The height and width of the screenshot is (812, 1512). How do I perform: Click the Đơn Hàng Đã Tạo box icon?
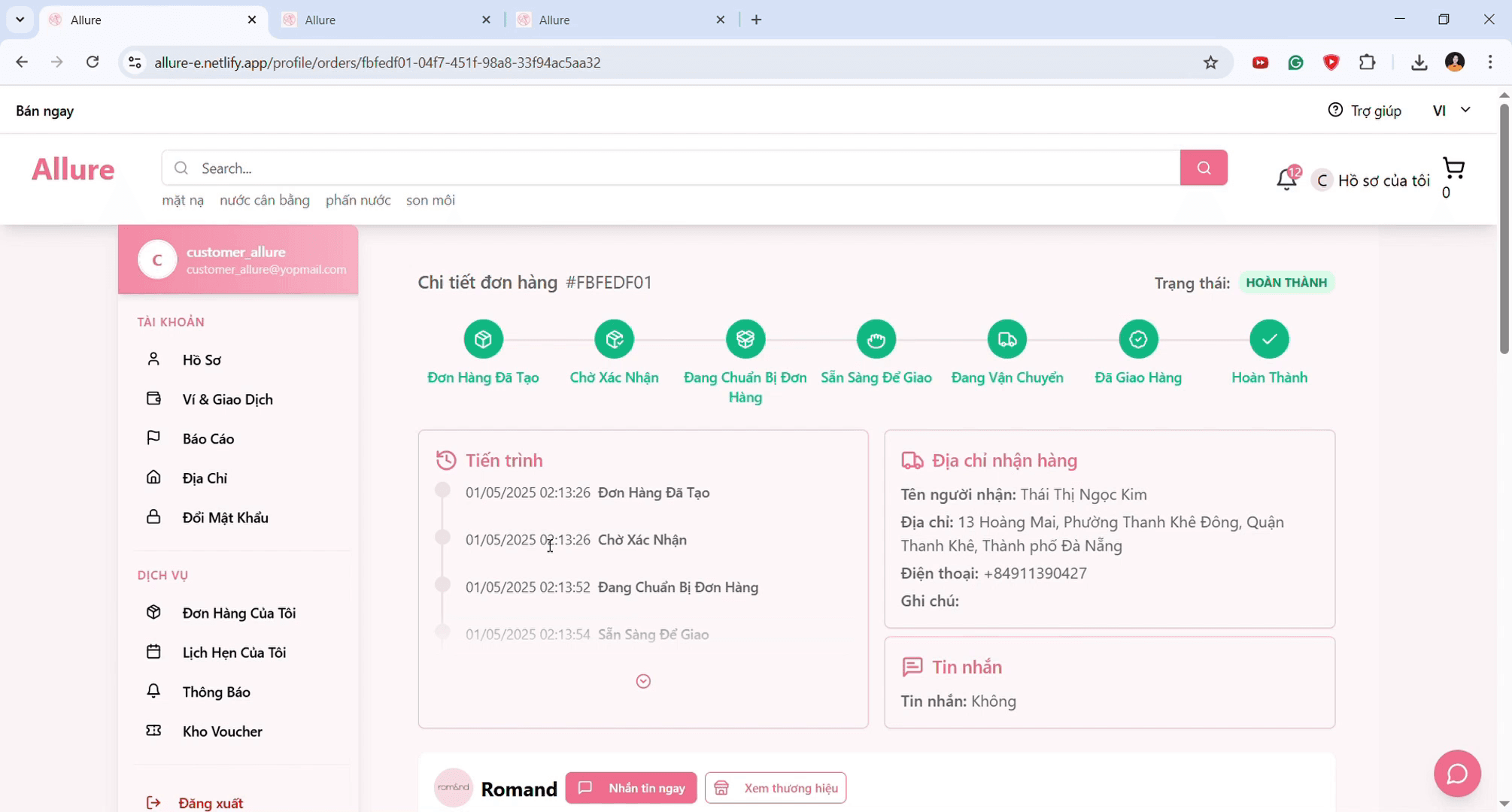483,340
